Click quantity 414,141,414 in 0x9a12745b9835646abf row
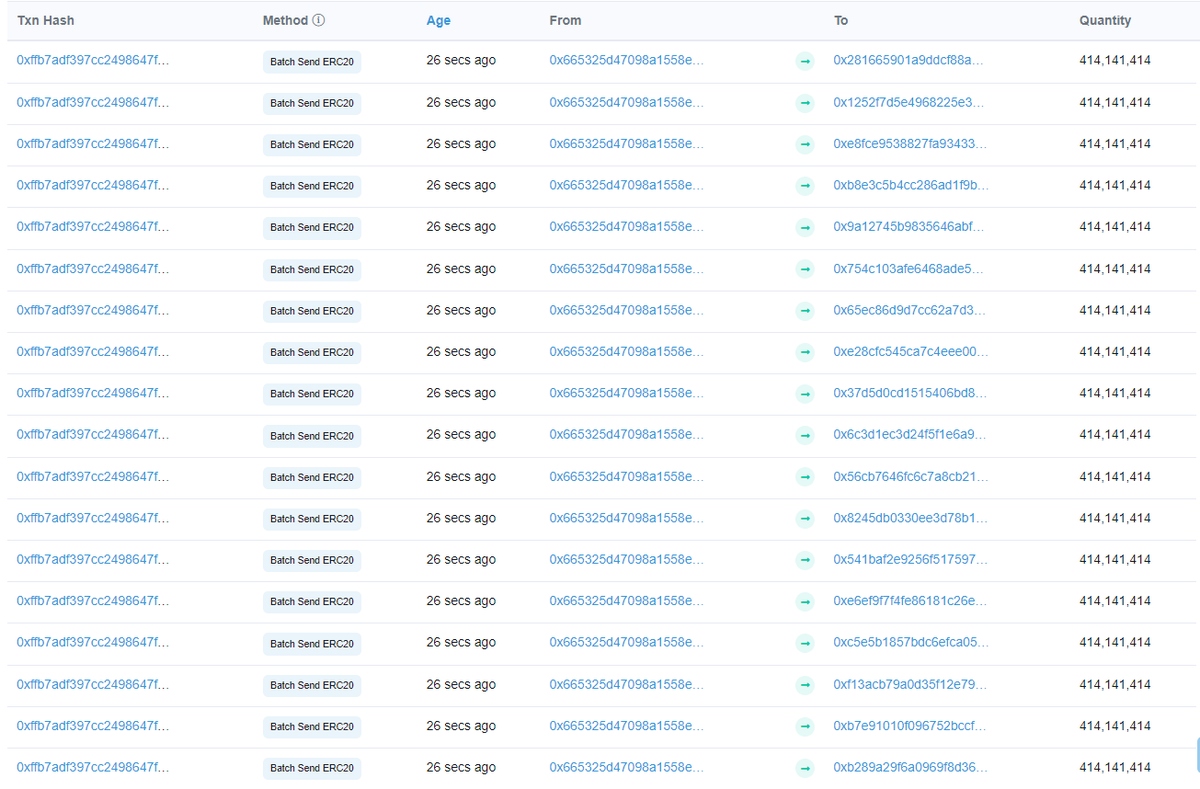Image resolution: width=1200 pixels, height=789 pixels. point(1115,227)
